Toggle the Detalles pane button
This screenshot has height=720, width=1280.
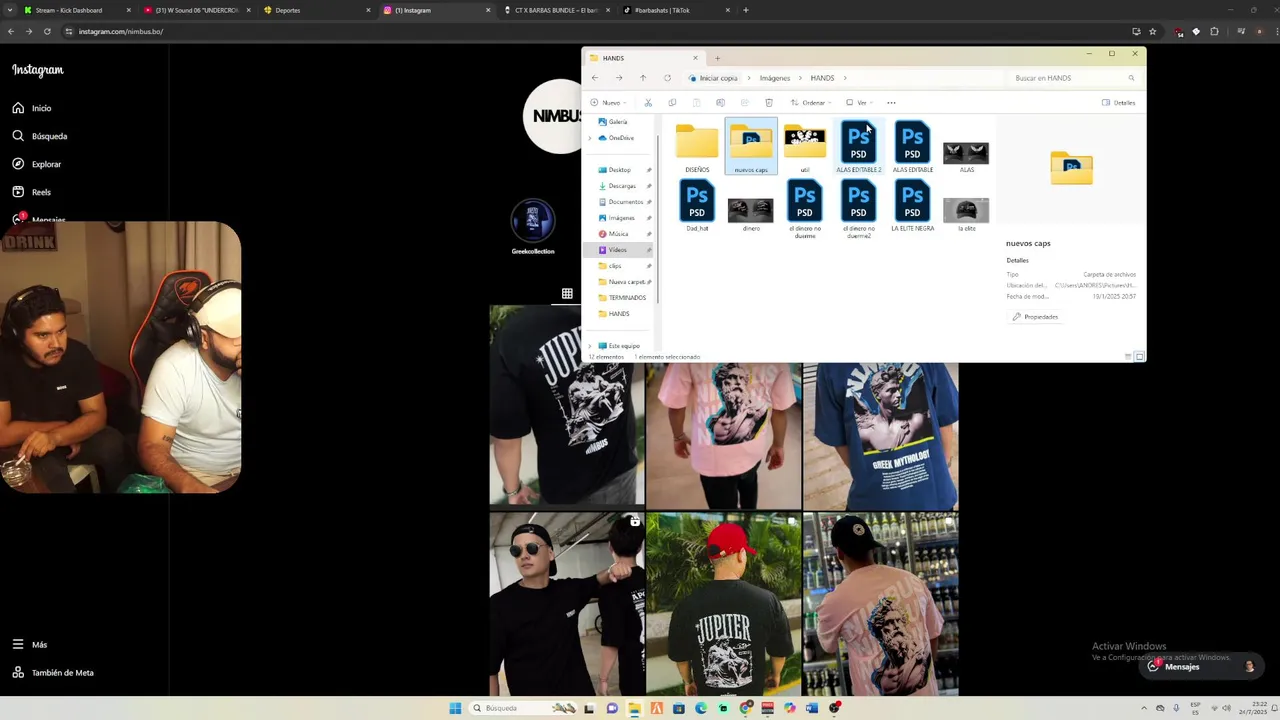(x=1119, y=102)
